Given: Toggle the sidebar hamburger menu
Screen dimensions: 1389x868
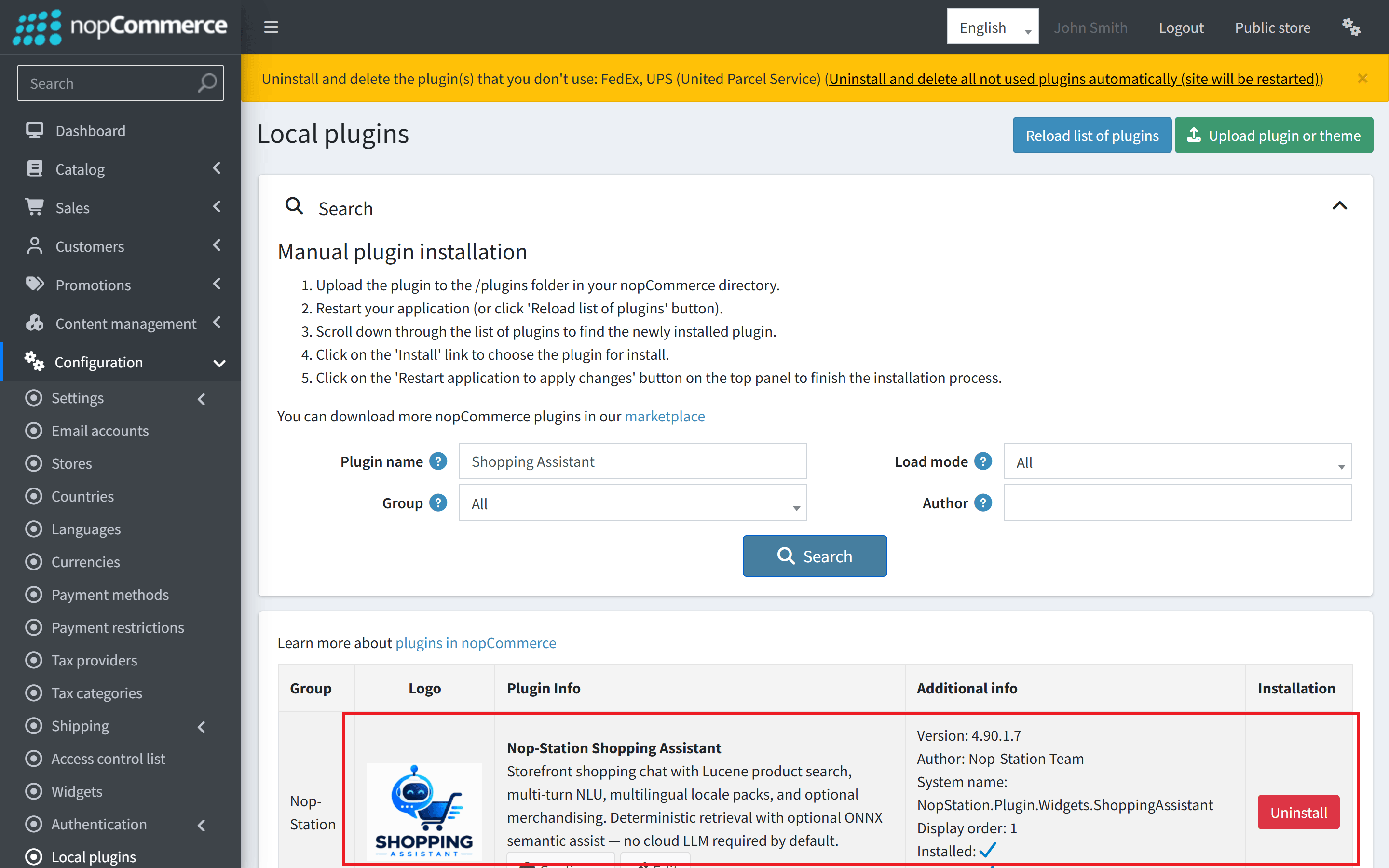Looking at the screenshot, I should click(271, 27).
